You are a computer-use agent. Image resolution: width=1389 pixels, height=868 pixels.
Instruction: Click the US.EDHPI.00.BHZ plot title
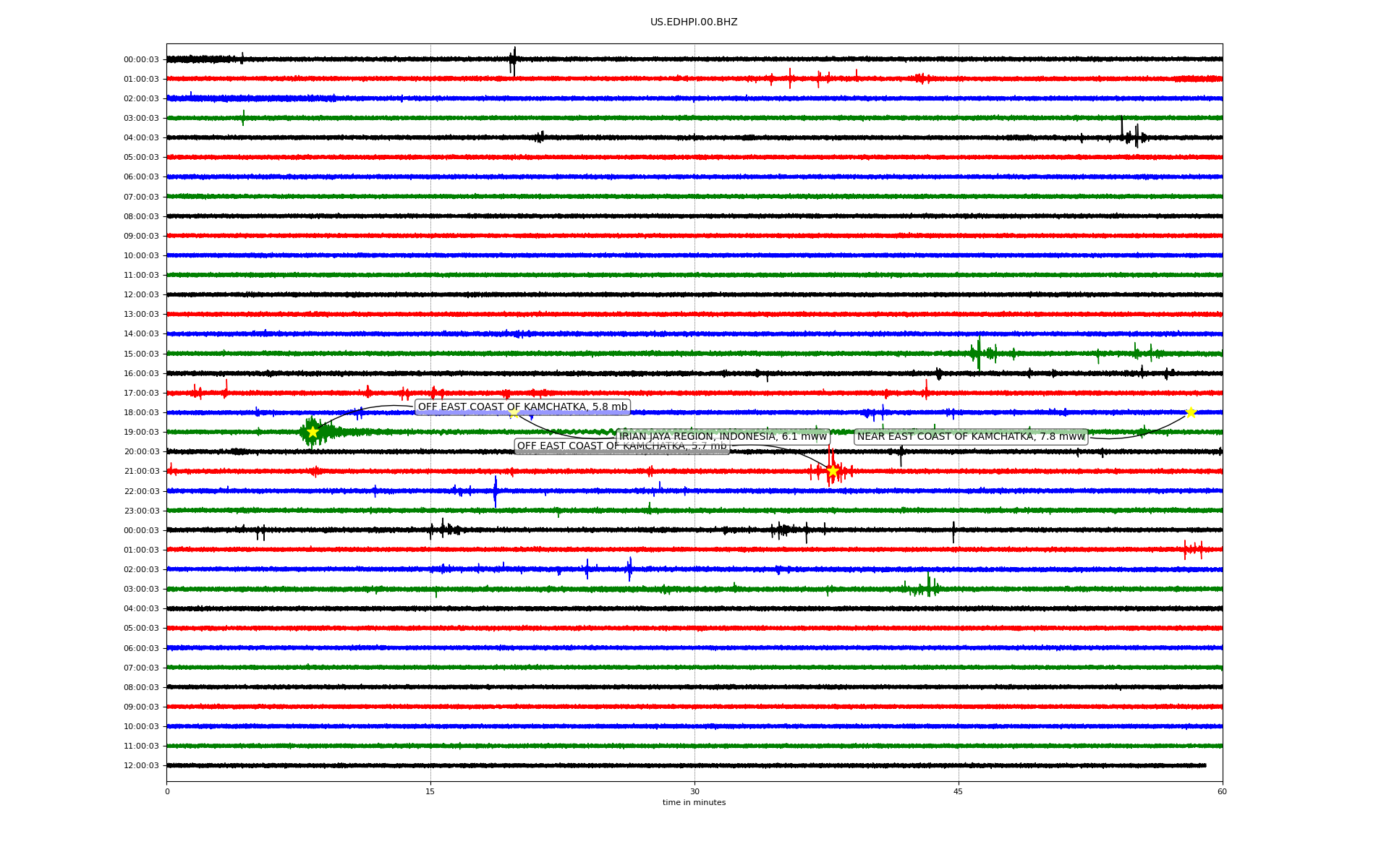pyautogui.click(x=694, y=22)
